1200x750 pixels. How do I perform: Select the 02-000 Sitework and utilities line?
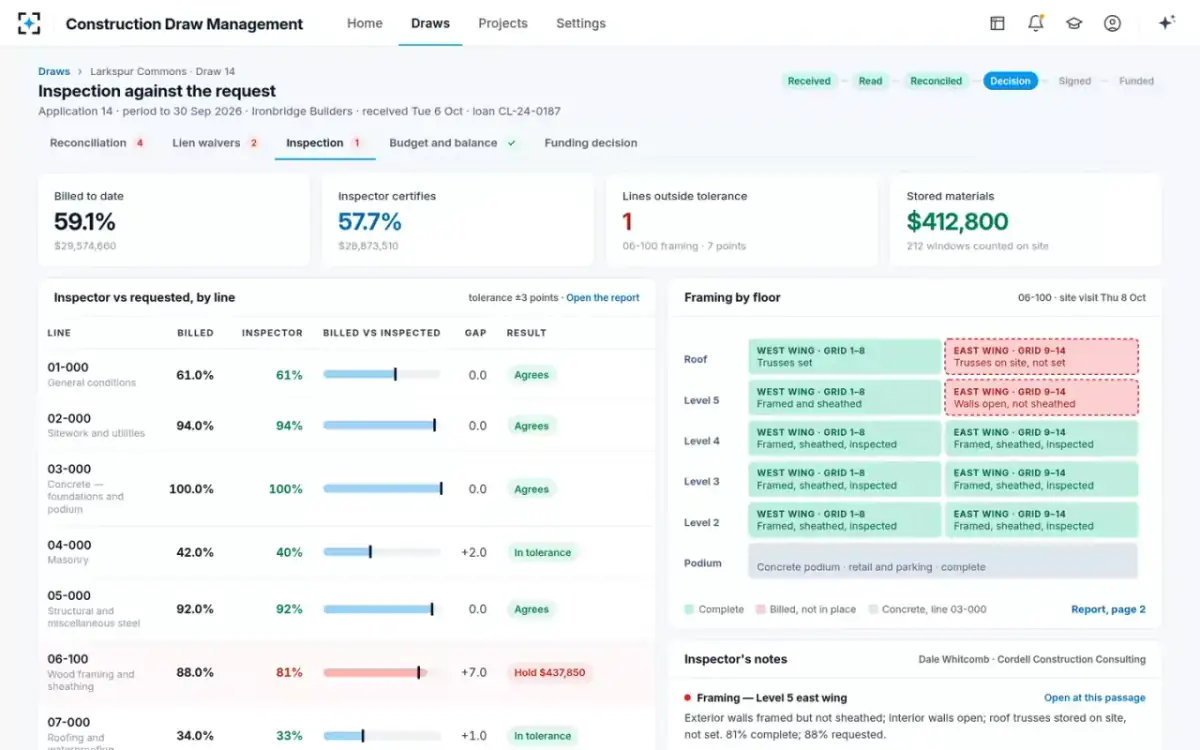click(x=347, y=425)
